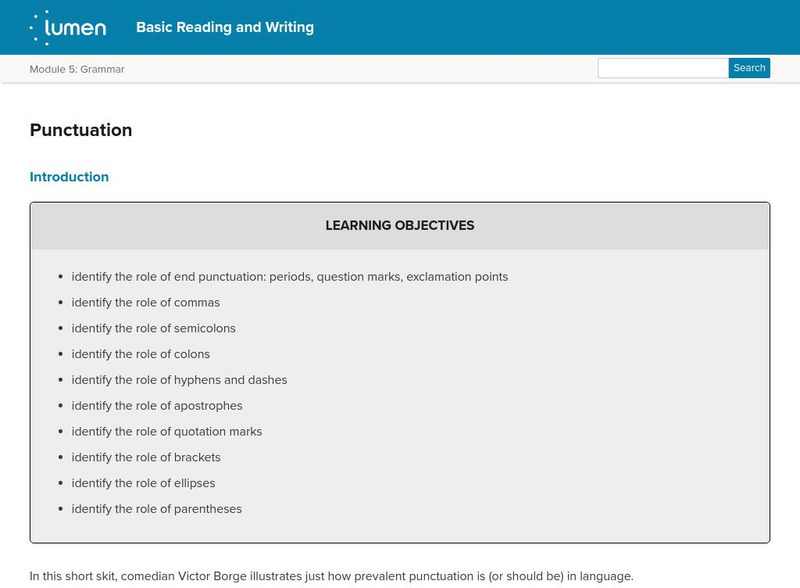Go to Module 5: Grammar breadcrumb
Image resolution: width=800 pixels, height=588 pixels.
point(77,69)
